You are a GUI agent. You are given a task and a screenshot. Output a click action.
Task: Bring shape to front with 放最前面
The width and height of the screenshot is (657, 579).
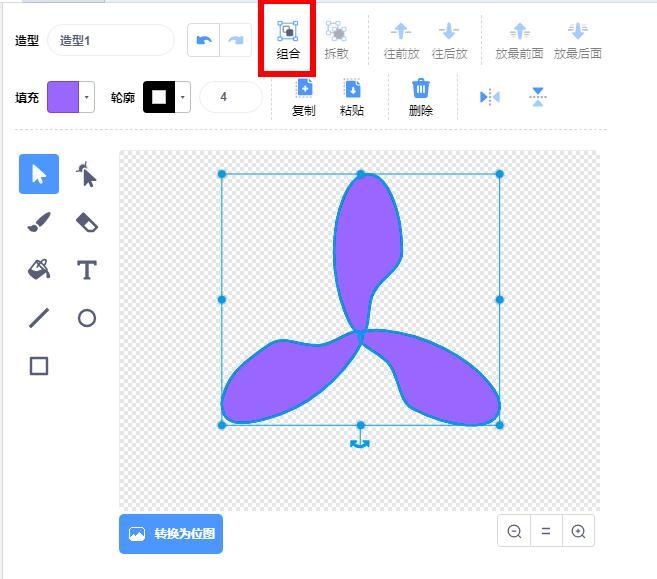coord(519,40)
